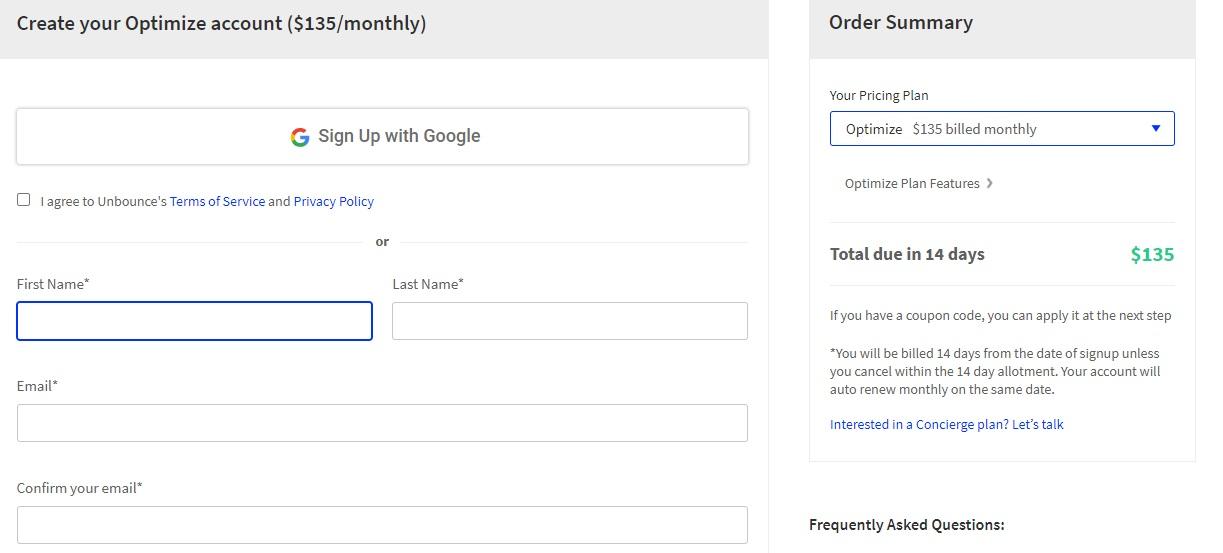Open the Optimize pricing plan dropdown
1223x553 pixels.
[x=1001, y=129]
